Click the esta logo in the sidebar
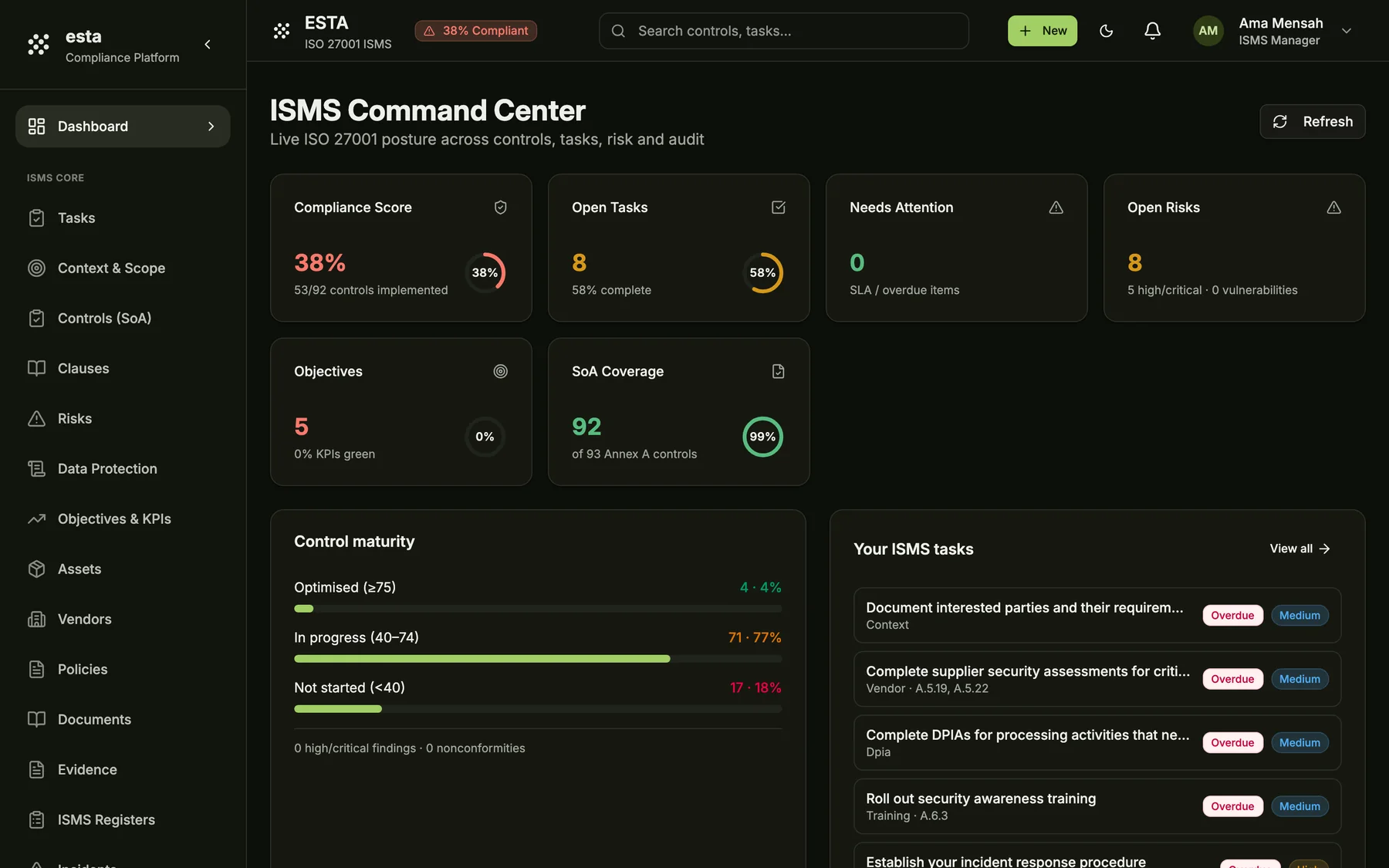 39,45
